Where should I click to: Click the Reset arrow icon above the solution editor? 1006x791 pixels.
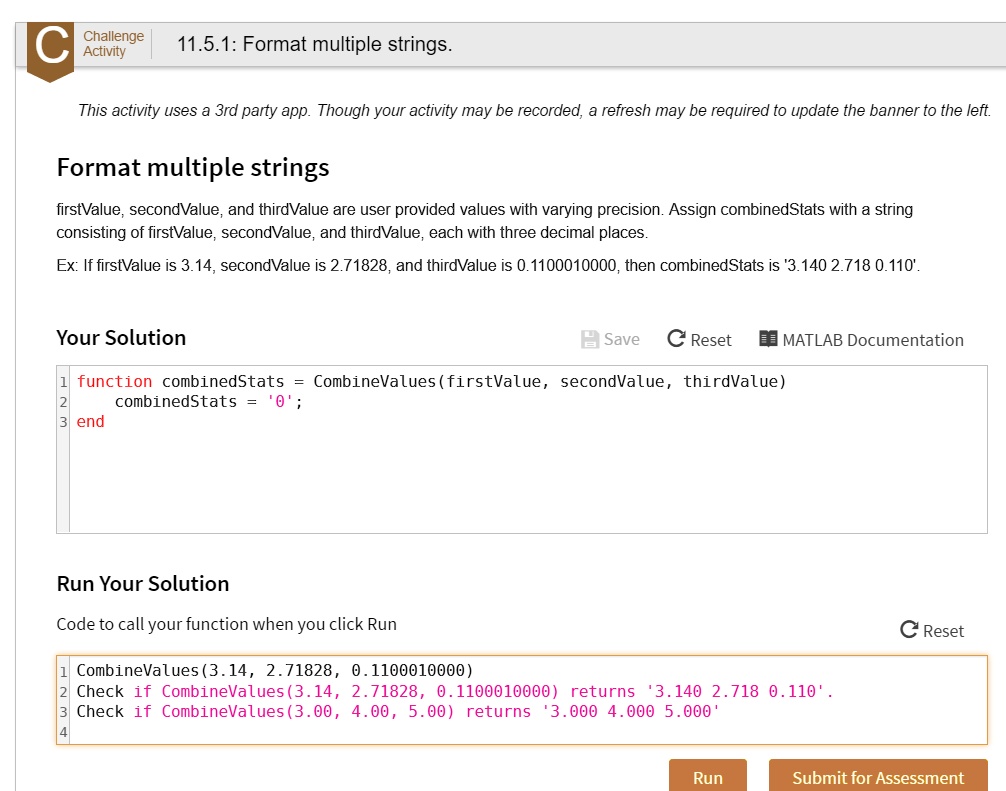(677, 340)
